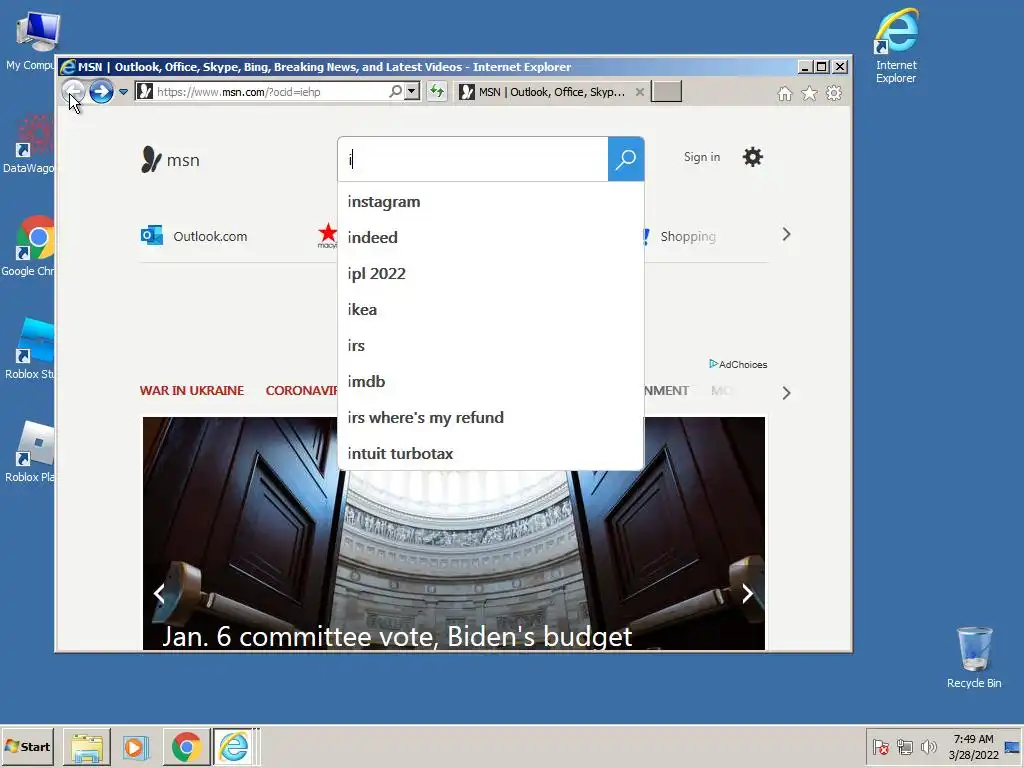Open Google Chrome from taskbar
The image size is (1024, 768).
coord(186,746)
